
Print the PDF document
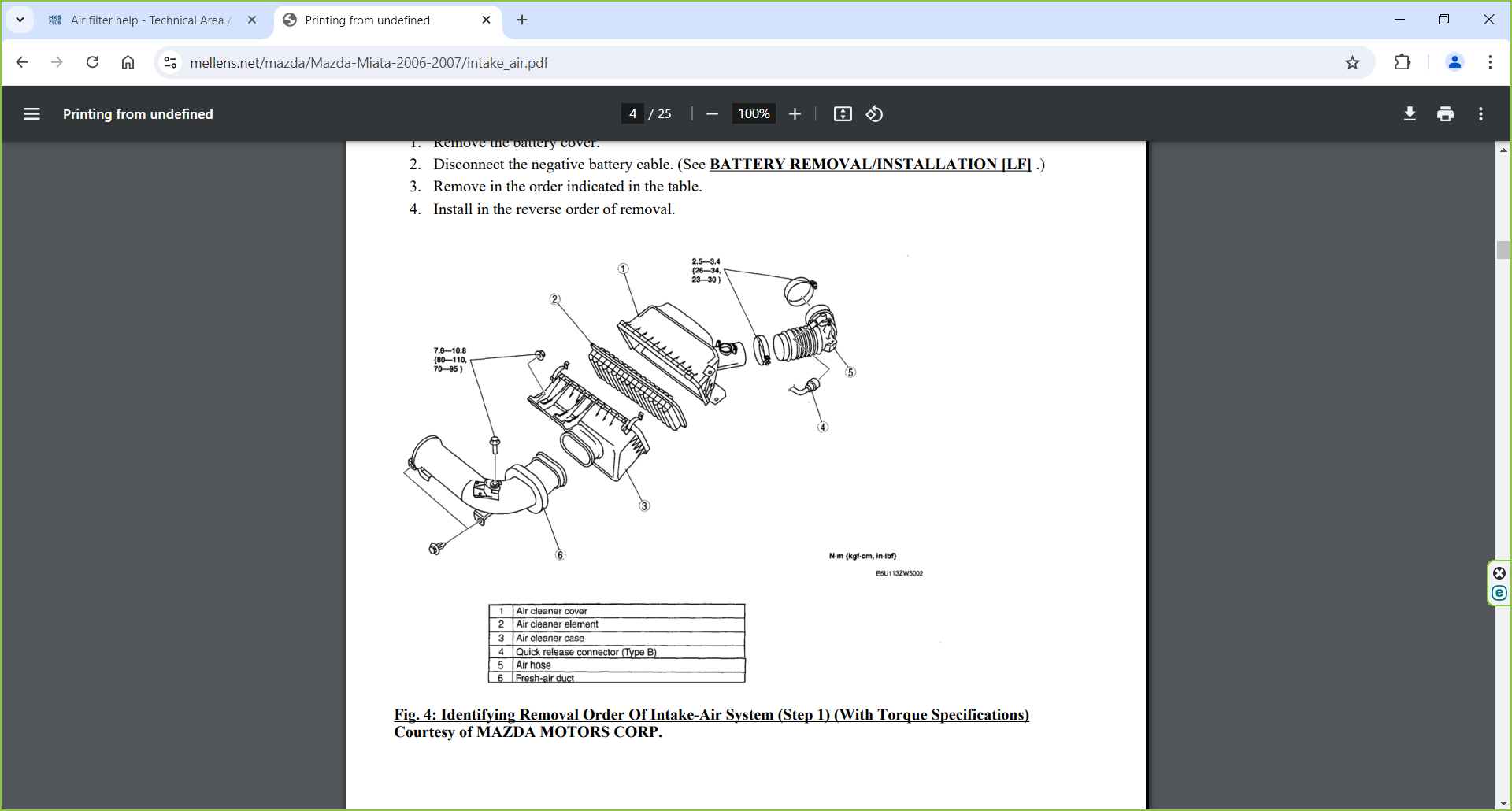pos(1445,114)
